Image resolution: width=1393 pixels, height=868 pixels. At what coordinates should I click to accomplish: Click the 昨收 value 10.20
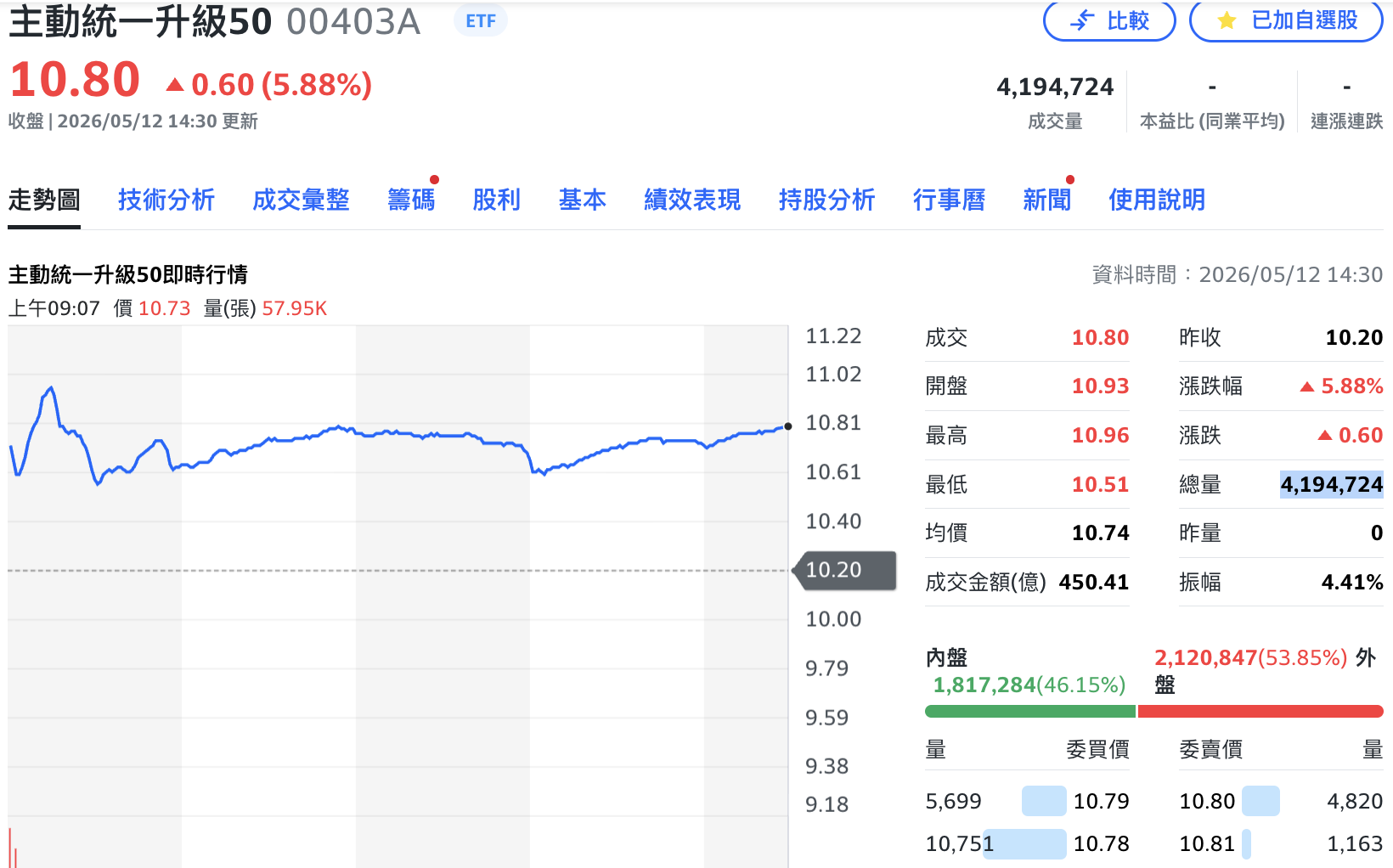[1354, 338]
